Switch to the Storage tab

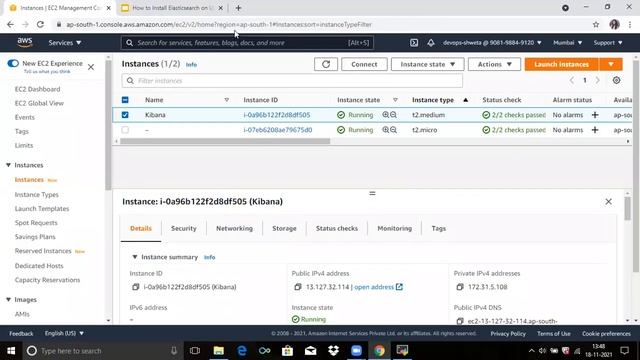click(x=284, y=228)
